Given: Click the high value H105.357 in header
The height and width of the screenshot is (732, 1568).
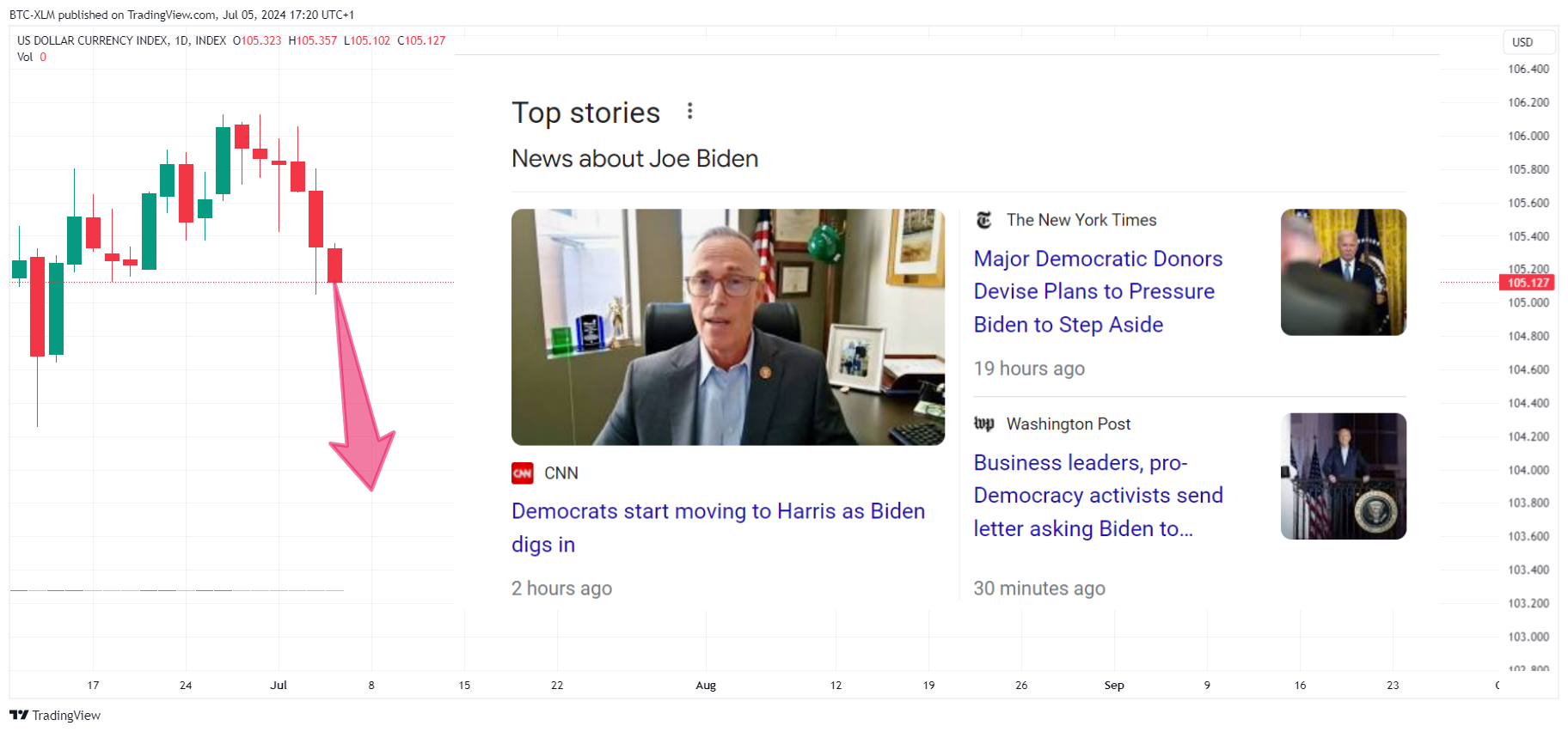Looking at the screenshot, I should 313,40.
